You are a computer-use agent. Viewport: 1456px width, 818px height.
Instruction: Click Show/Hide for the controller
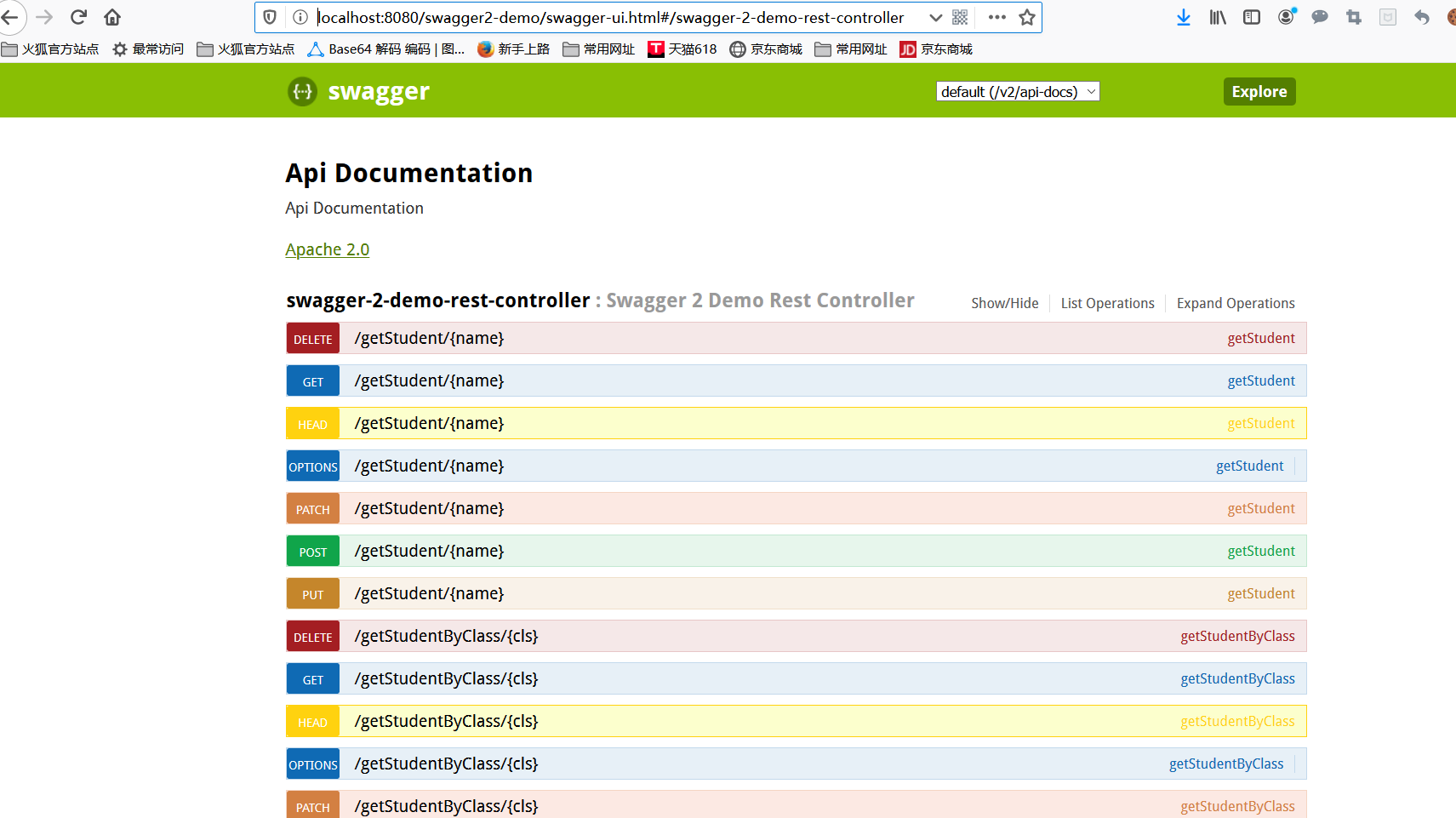click(x=1005, y=303)
